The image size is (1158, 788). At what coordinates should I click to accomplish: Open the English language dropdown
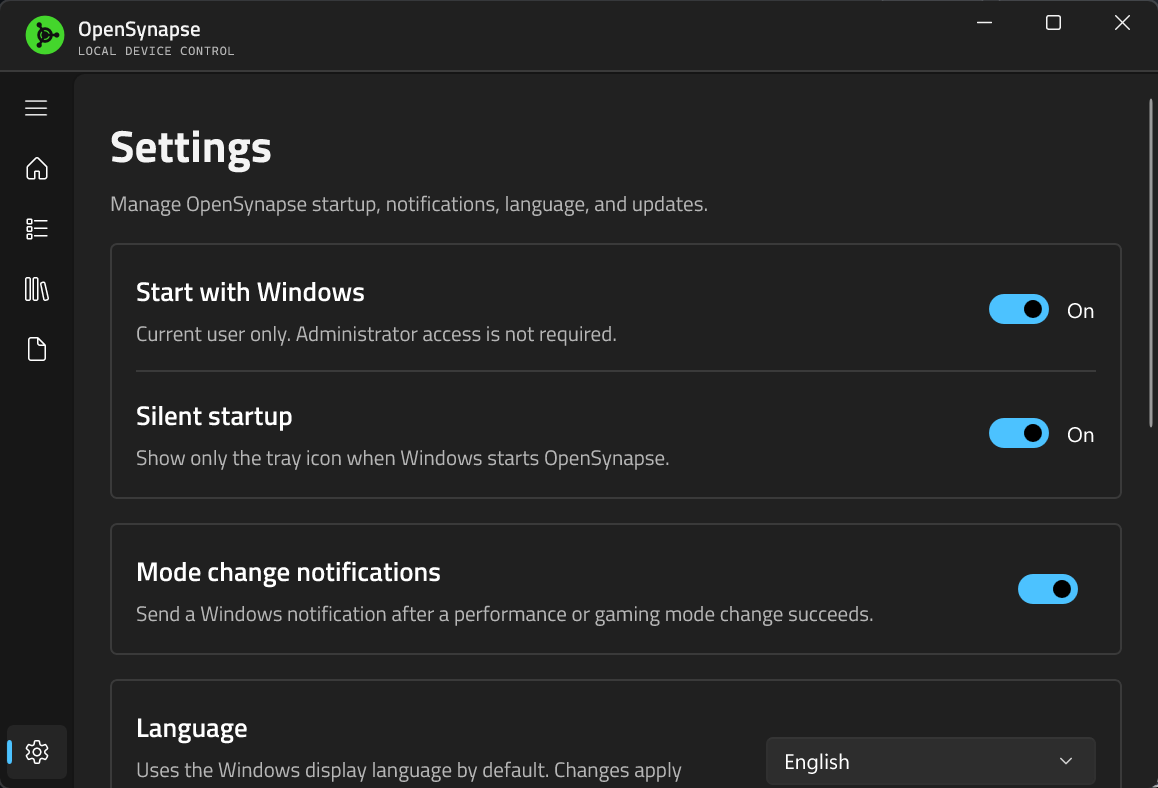[x=931, y=761]
